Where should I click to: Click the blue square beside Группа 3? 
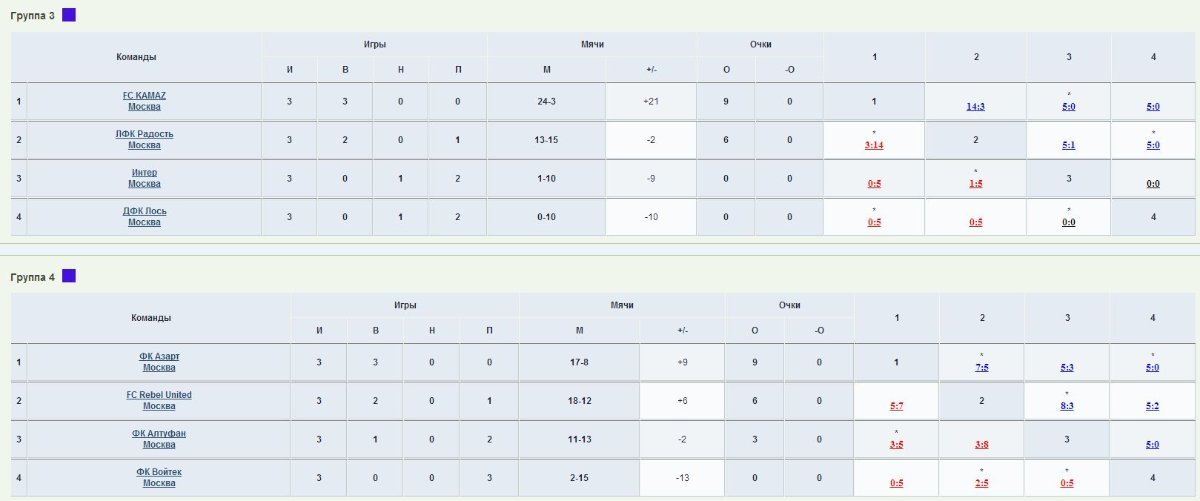tap(68, 15)
